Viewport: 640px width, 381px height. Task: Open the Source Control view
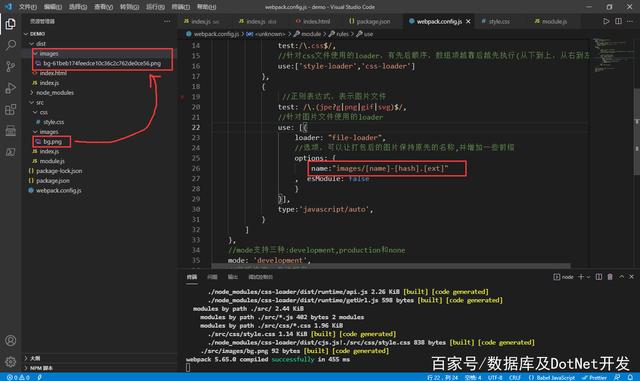coord(11,66)
